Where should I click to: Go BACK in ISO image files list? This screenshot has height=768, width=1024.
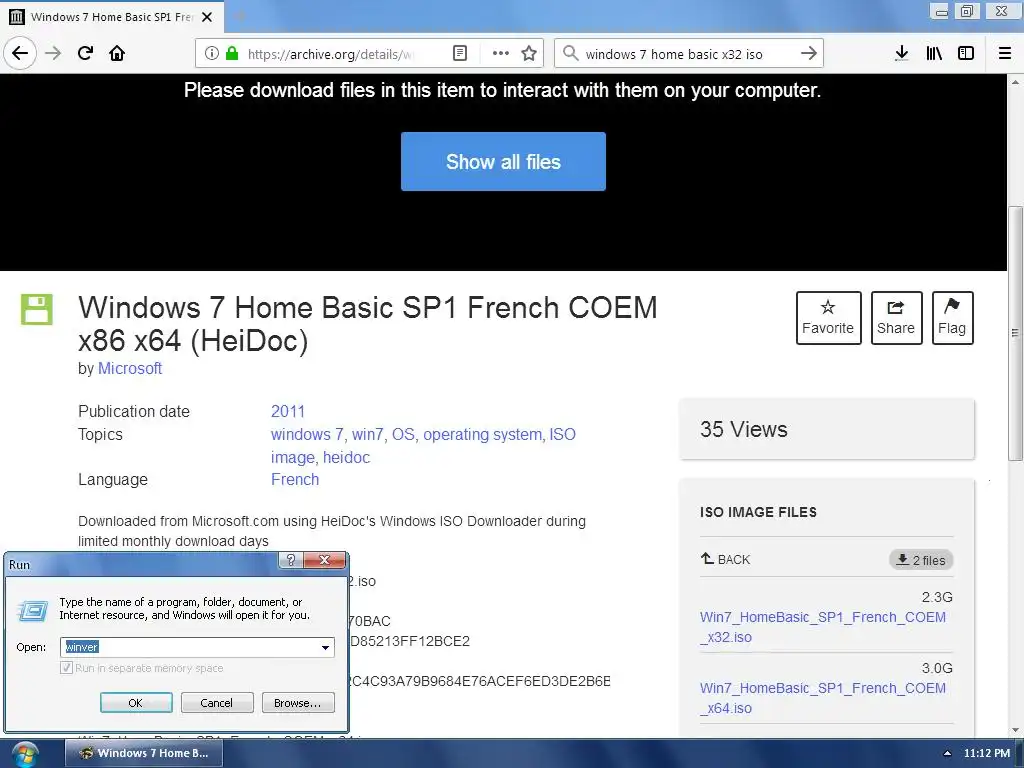point(726,559)
